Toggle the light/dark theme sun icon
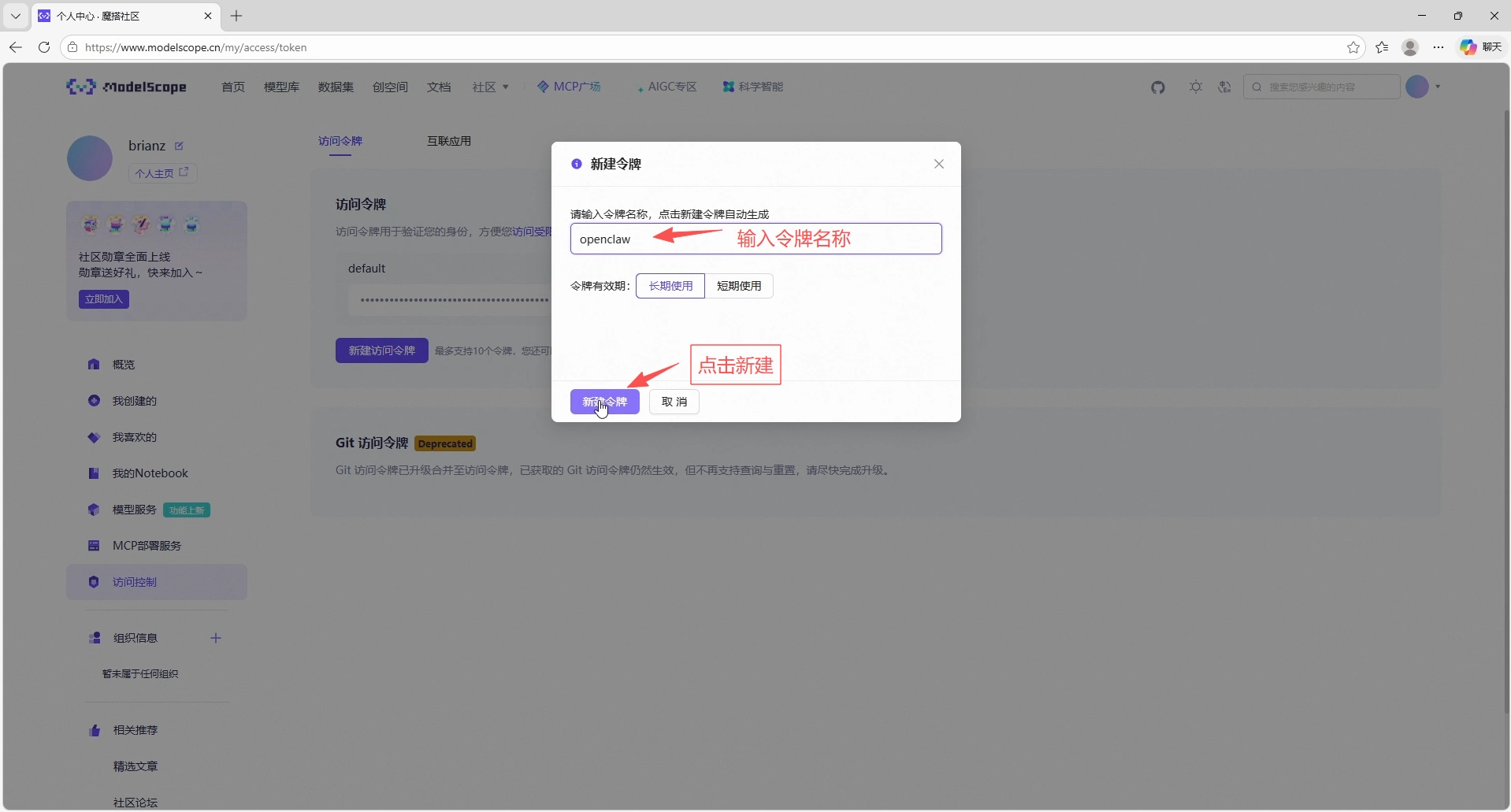This screenshot has height=812, width=1511. [x=1196, y=87]
